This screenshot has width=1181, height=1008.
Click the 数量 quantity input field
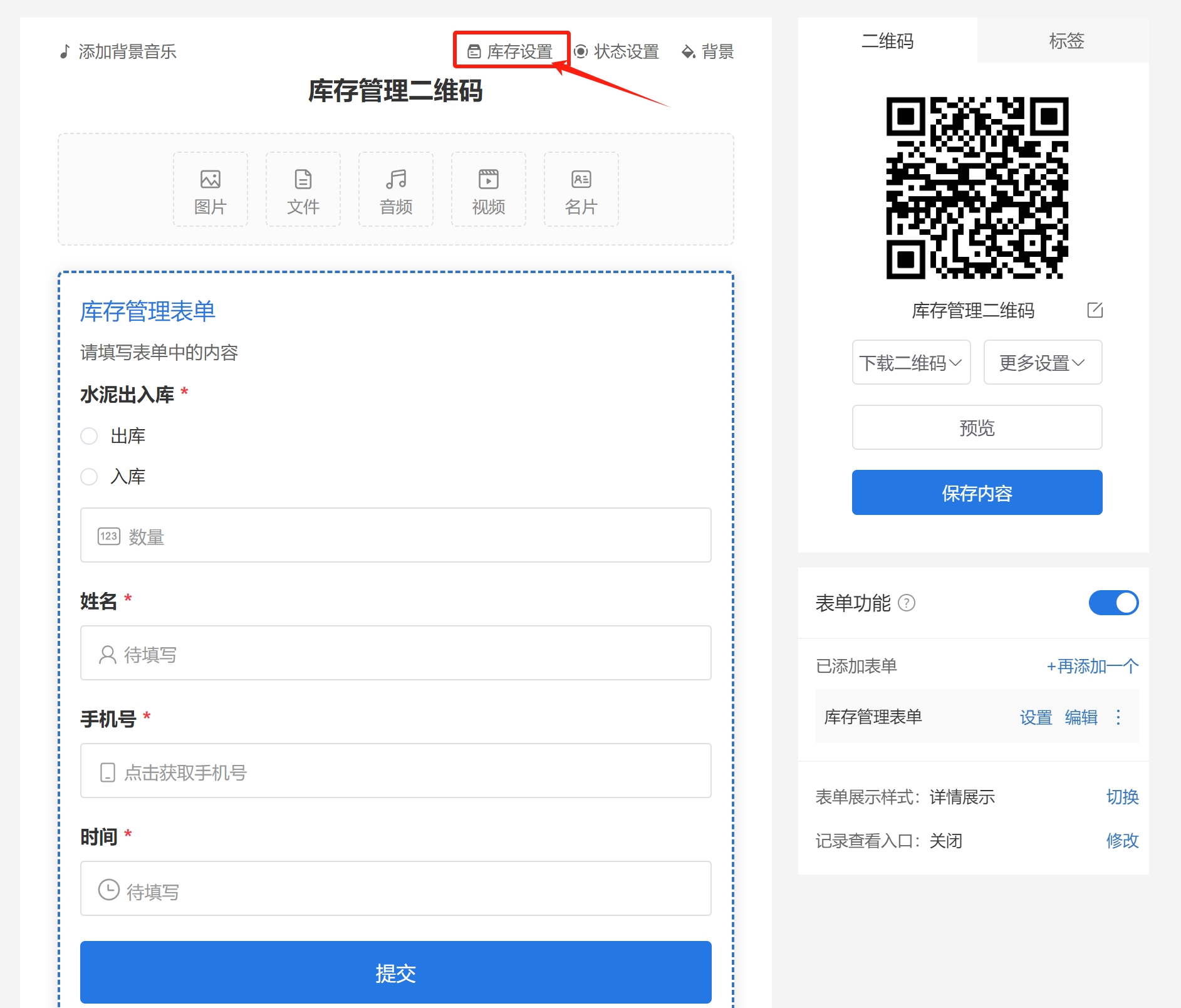pyautogui.click(x=396, y=536)
